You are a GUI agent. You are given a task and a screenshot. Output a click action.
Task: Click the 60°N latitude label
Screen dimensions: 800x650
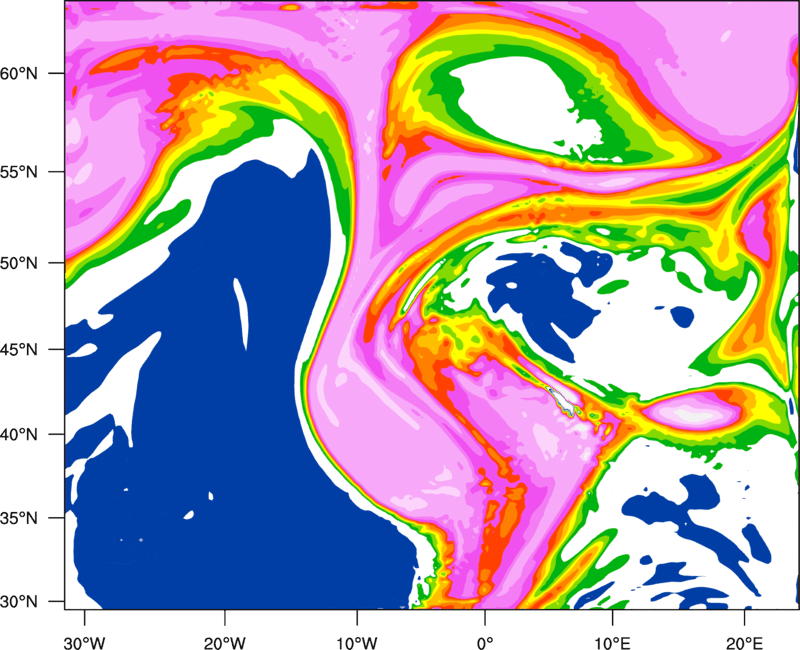tap(19, 73)
